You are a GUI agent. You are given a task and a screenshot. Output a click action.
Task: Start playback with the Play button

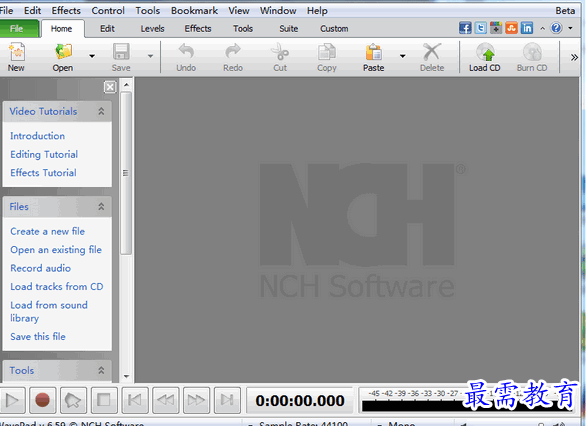(x=12, y=400)
